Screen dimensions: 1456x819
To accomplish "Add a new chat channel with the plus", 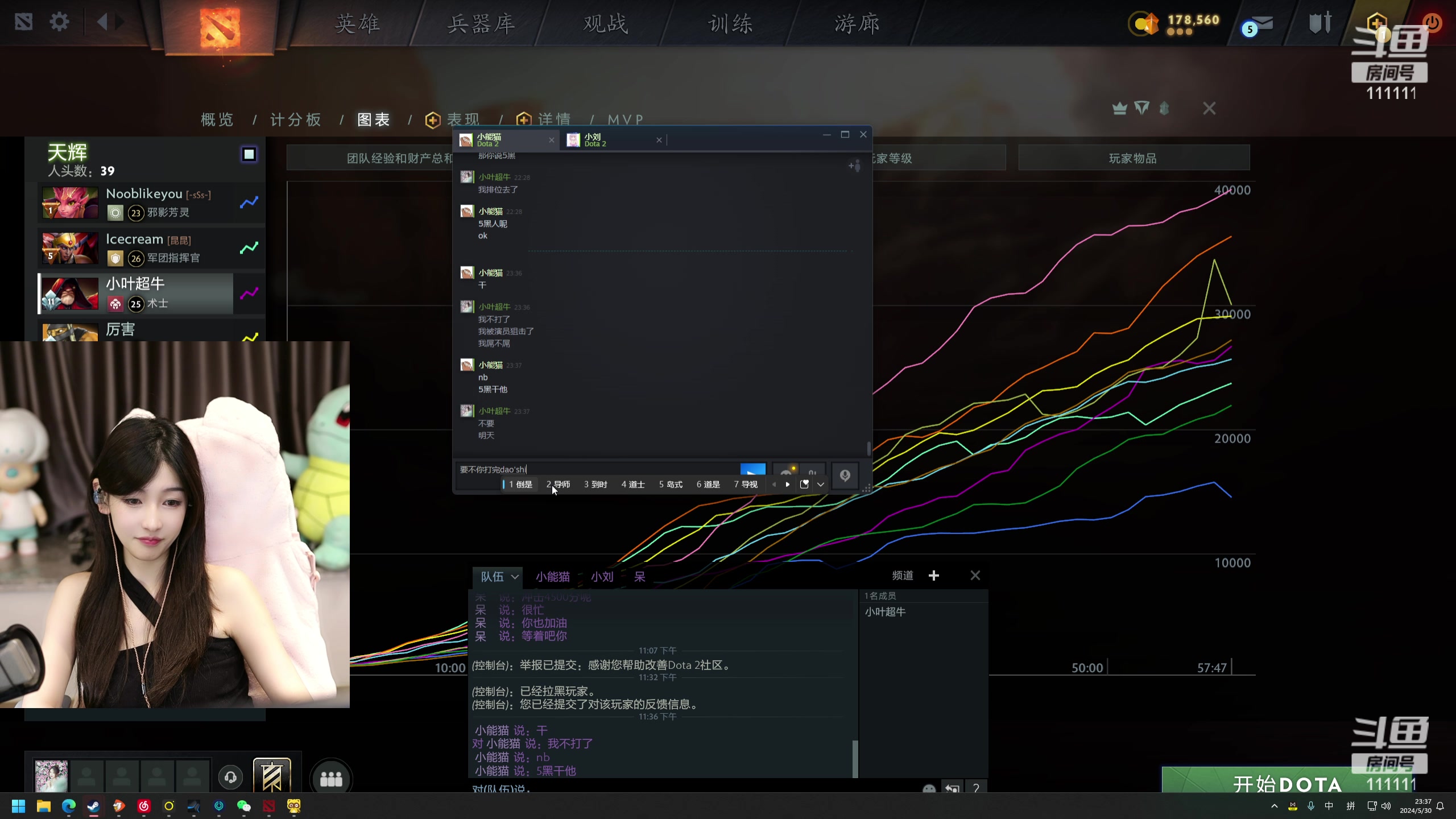I will (934, 575).
